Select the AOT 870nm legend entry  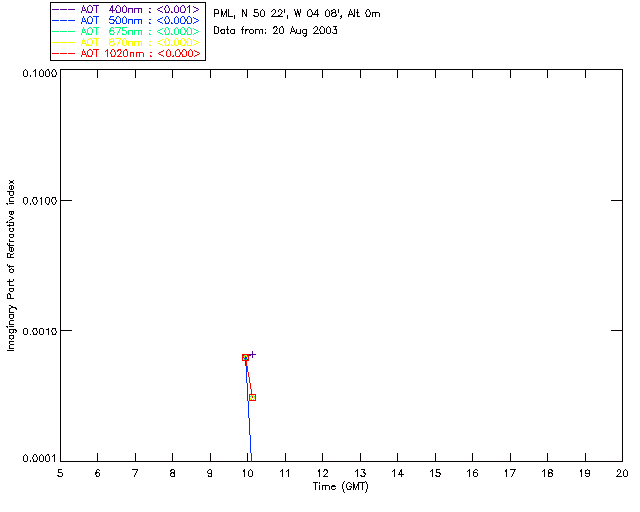click(x=127, y=42)
